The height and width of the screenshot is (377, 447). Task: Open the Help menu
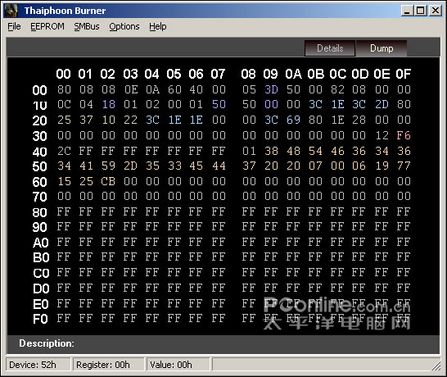click(158, 26)
